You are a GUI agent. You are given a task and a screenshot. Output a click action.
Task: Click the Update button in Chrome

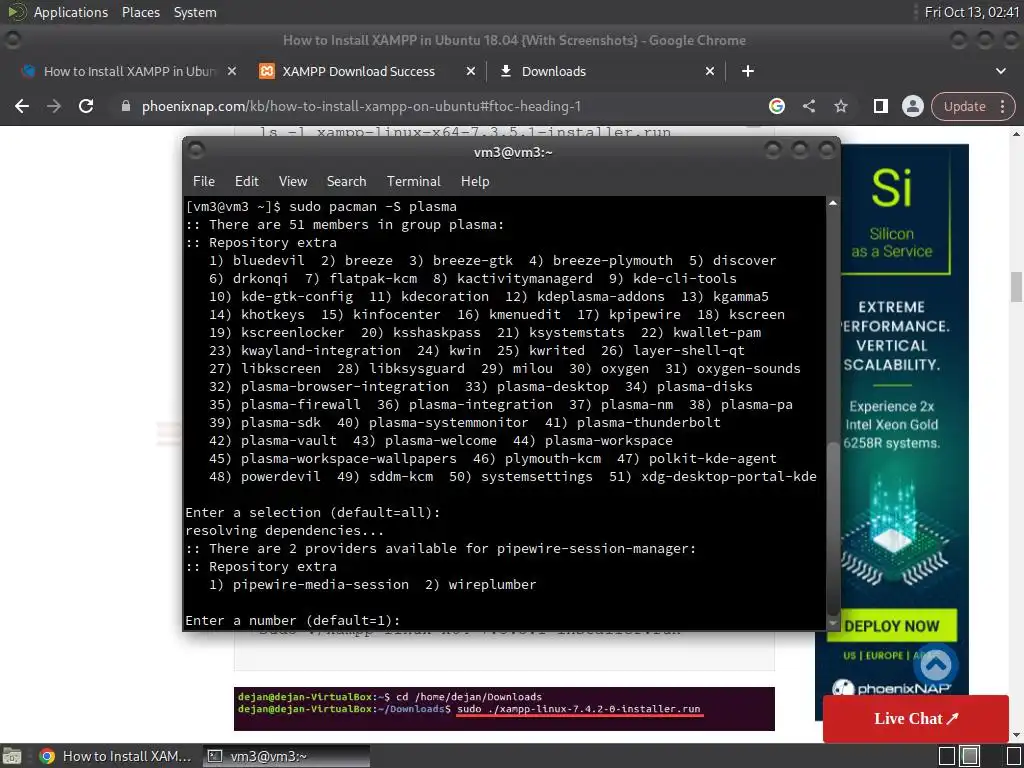point(965,106)
